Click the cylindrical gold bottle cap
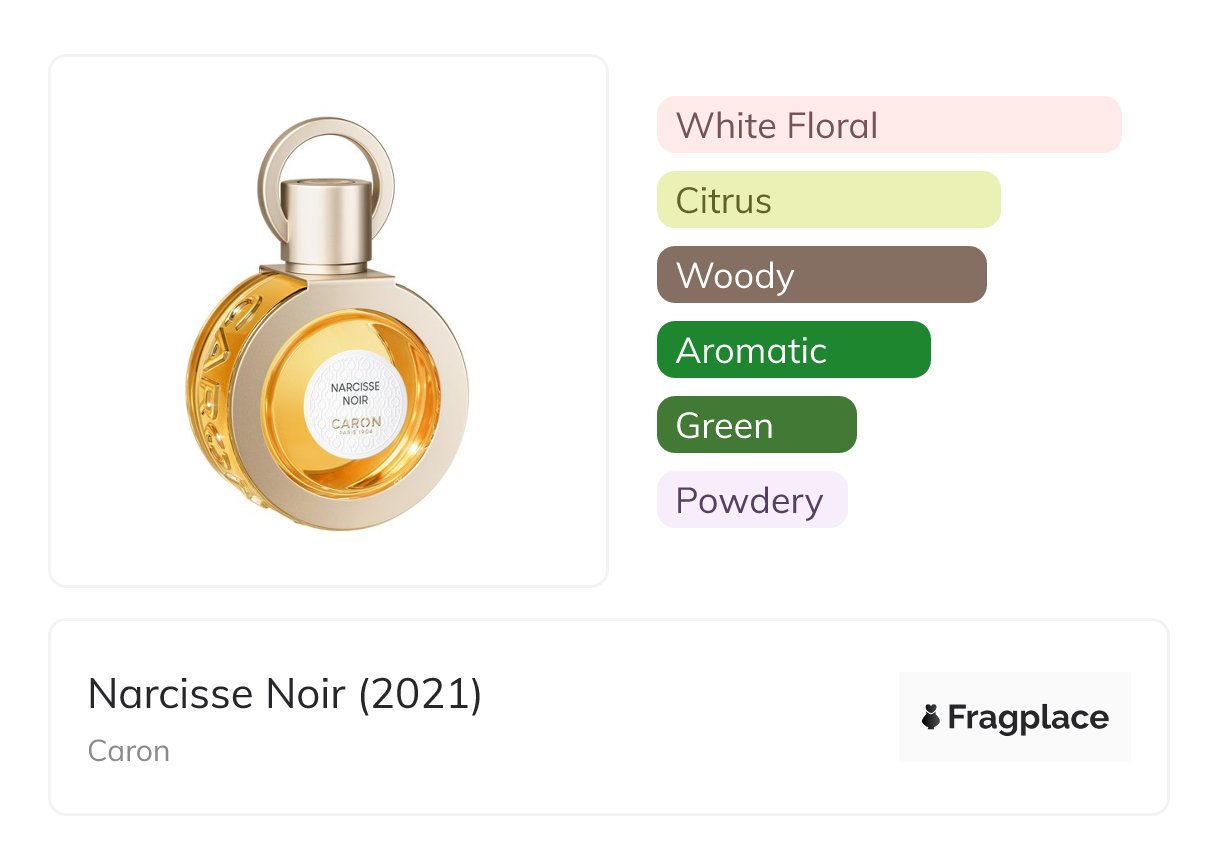The width and height of the screenshot is (1218, 864). click(325, 224)
